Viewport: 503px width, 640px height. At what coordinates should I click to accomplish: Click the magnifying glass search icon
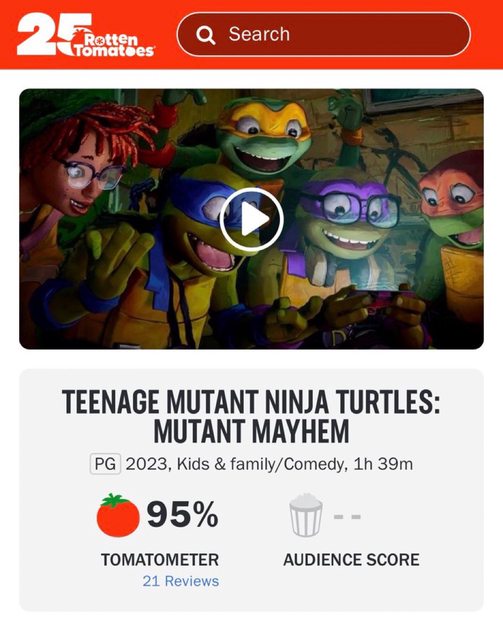205,35
